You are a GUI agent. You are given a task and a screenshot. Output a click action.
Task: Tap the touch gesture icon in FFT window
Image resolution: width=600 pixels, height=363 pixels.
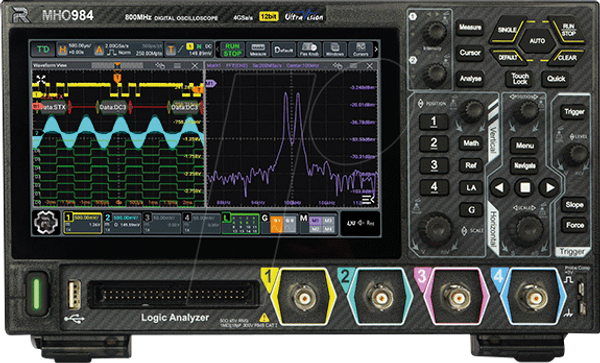337,66
